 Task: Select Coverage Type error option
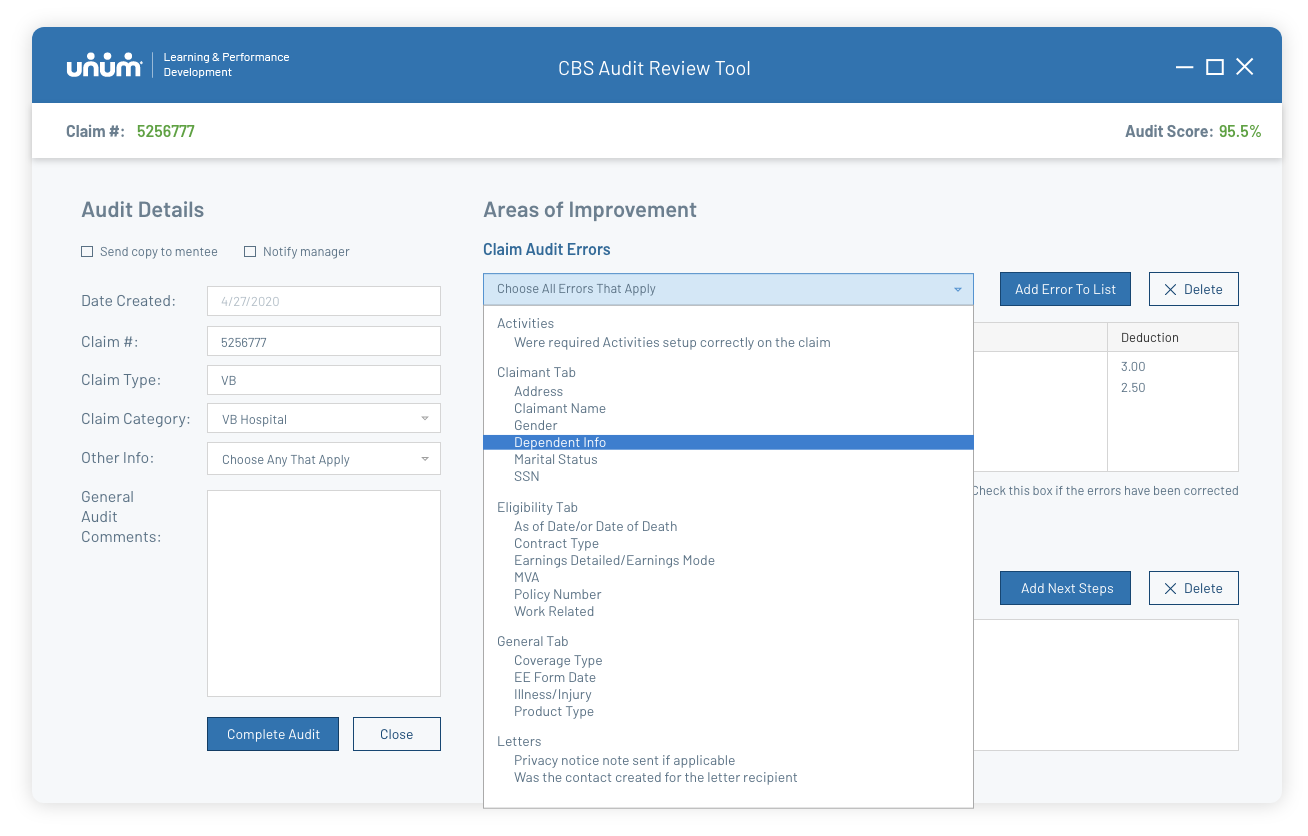pyautogui.click(x=558, y=660)
